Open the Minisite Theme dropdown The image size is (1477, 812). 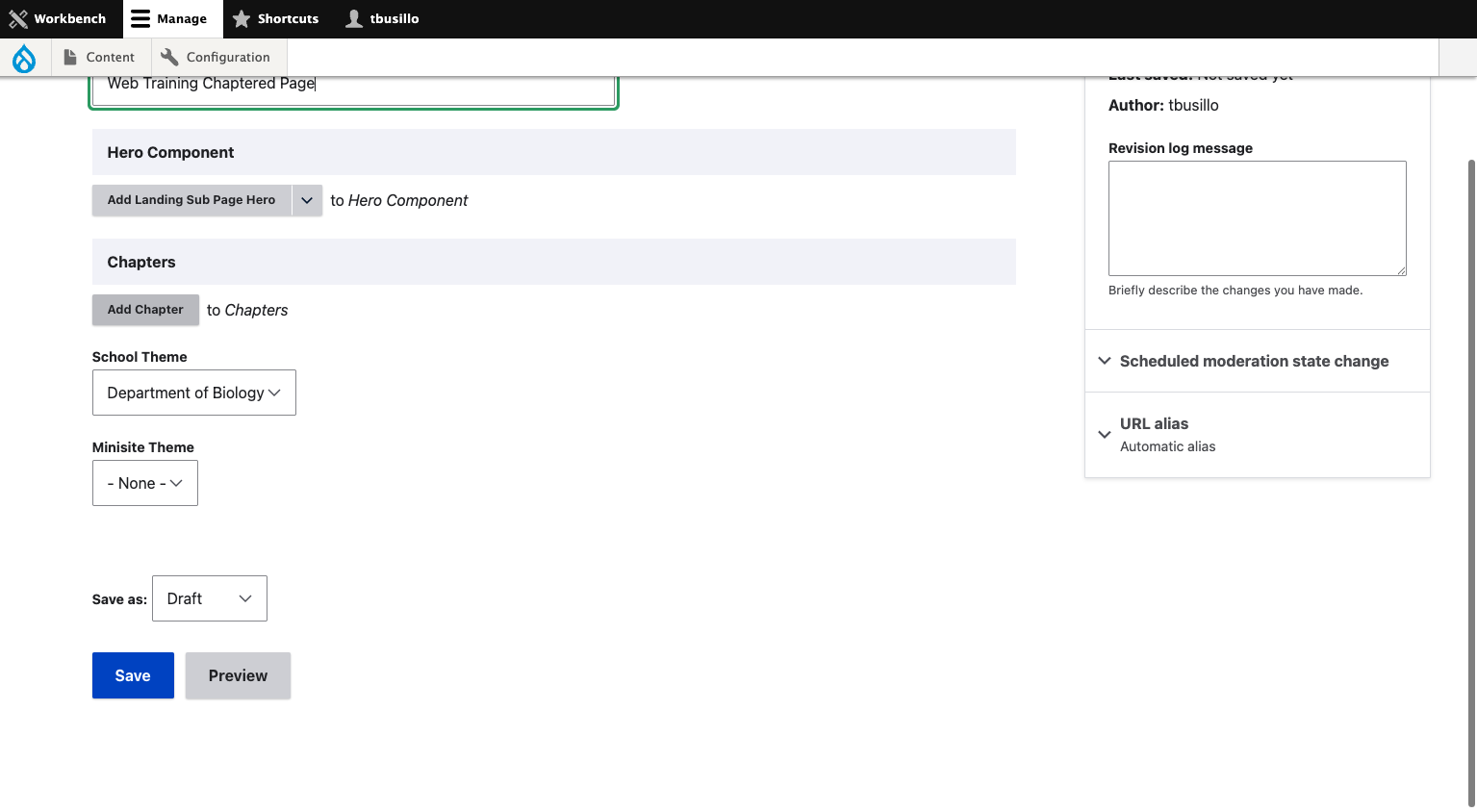(145, 483)
